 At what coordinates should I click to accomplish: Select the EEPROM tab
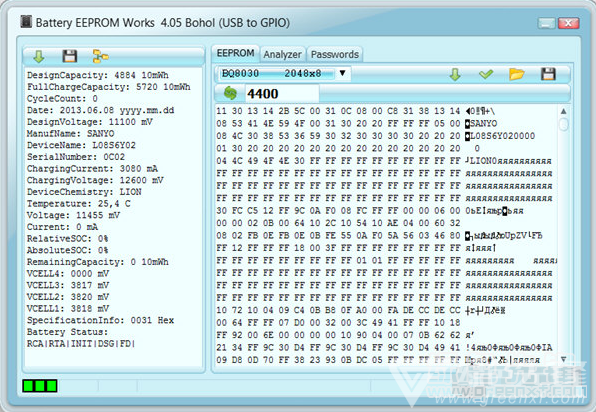click(236, 53)
